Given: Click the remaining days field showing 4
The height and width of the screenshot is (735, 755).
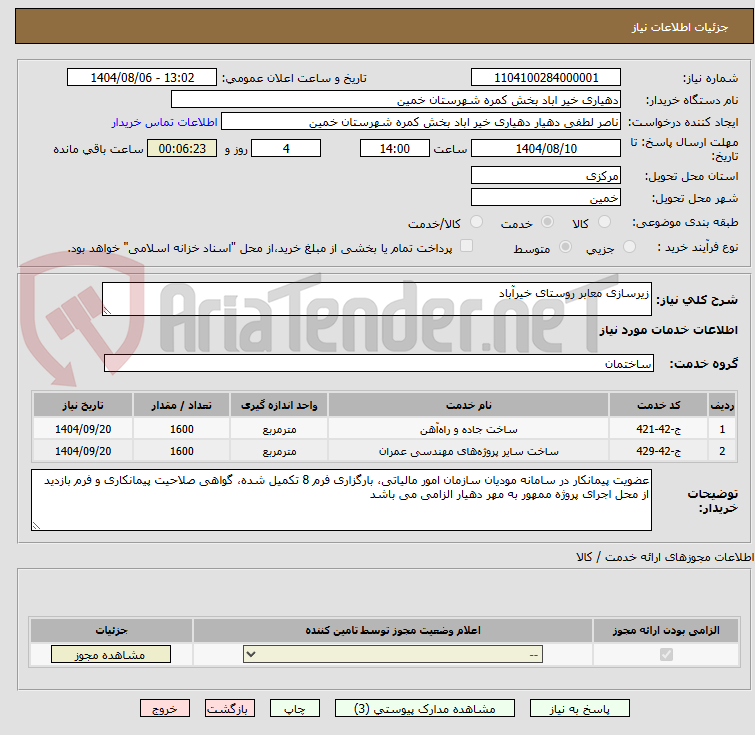Looking at the screenshot, I should [286, 148].
